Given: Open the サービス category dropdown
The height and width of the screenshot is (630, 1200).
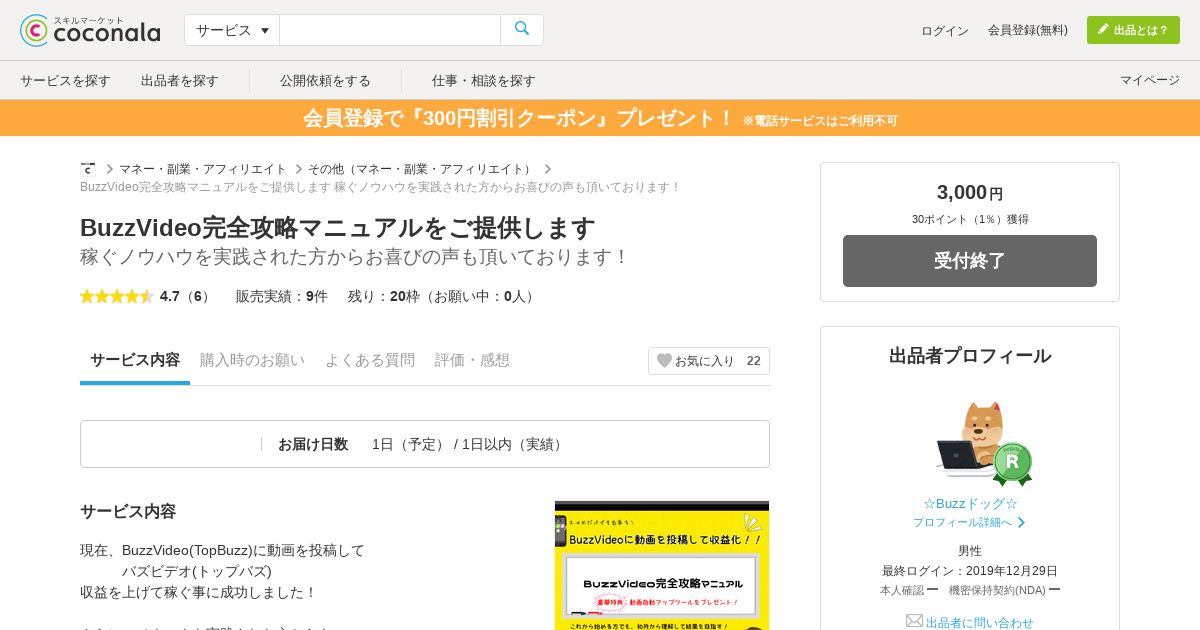Looking at the screenshot, I should click(232, 30).
